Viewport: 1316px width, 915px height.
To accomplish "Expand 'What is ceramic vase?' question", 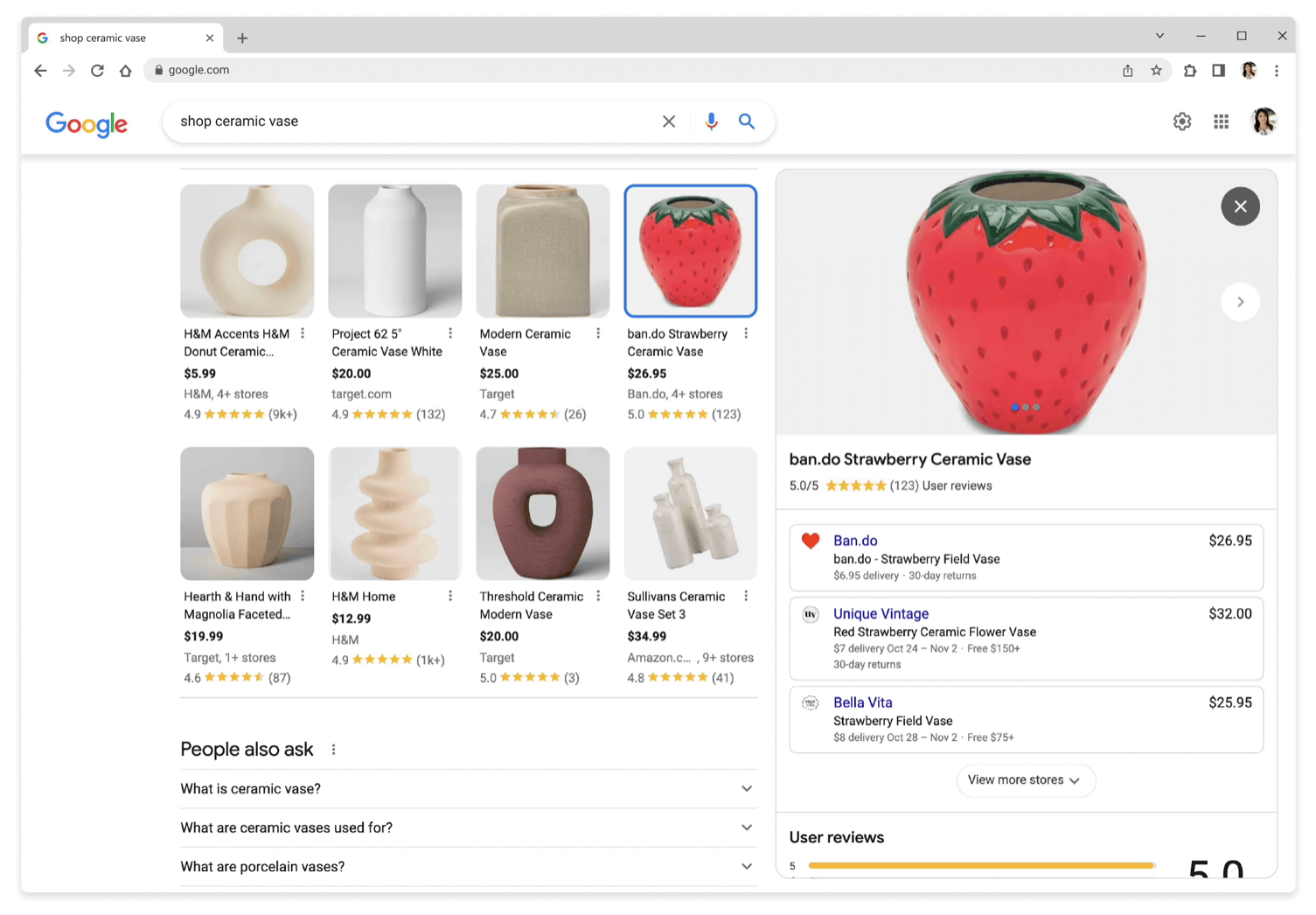I will click(x=469, y=789).
